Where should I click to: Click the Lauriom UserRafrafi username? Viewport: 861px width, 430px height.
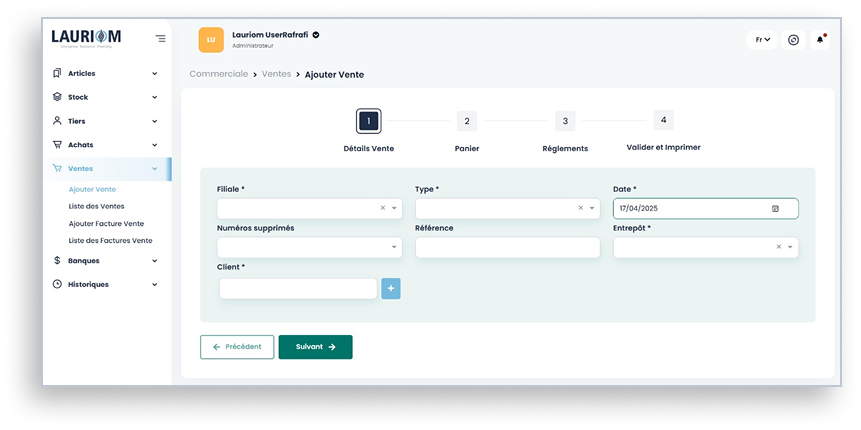click(x=271, y=35)
